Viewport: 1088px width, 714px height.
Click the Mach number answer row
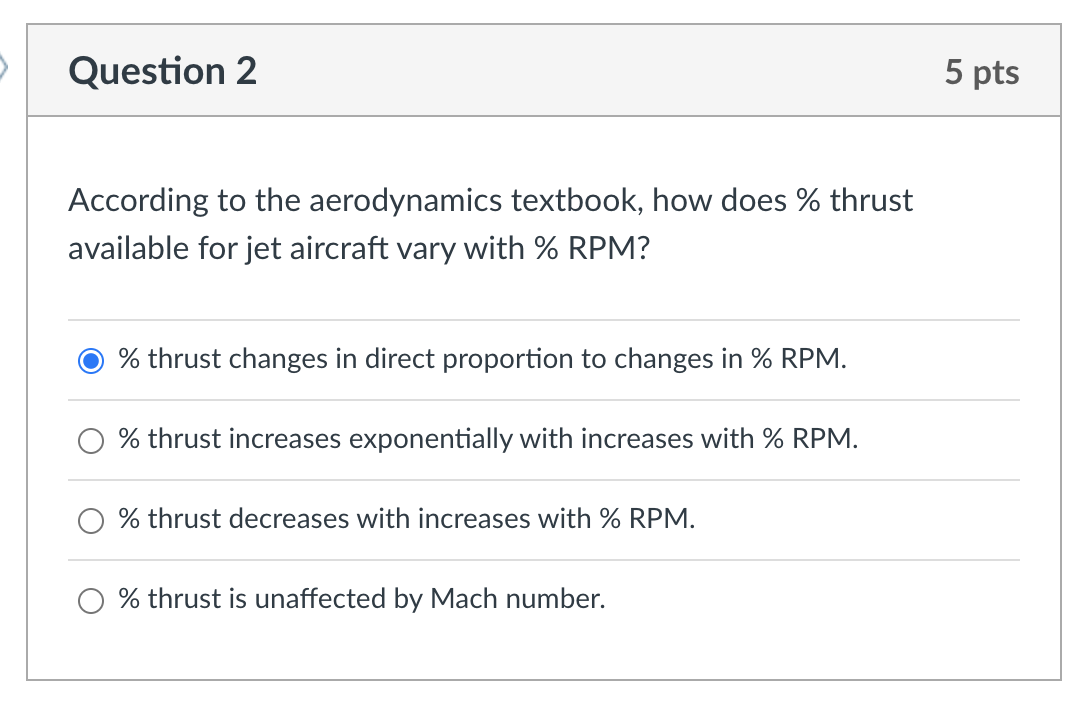(x=362, y=598)
